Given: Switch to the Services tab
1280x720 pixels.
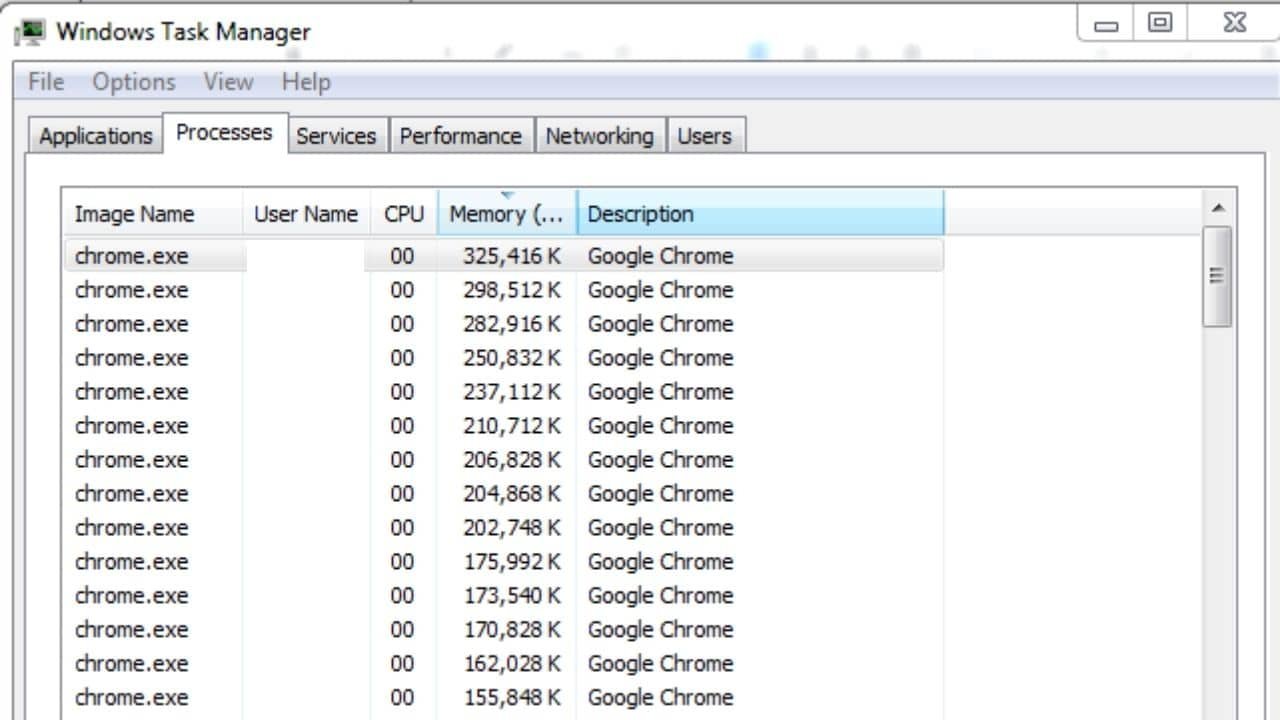Looking at the screenshot, I should coord(337,135).
